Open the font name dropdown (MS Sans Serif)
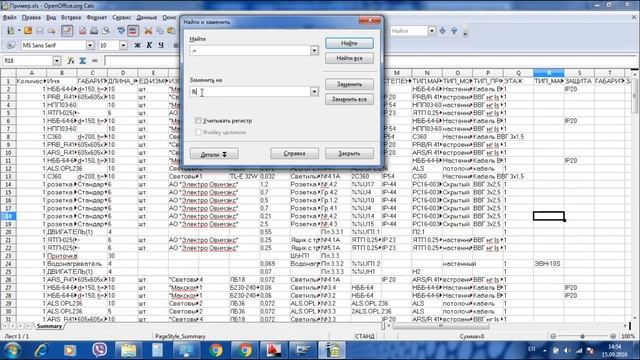This screenshot has height=360, width=640. 90,45
